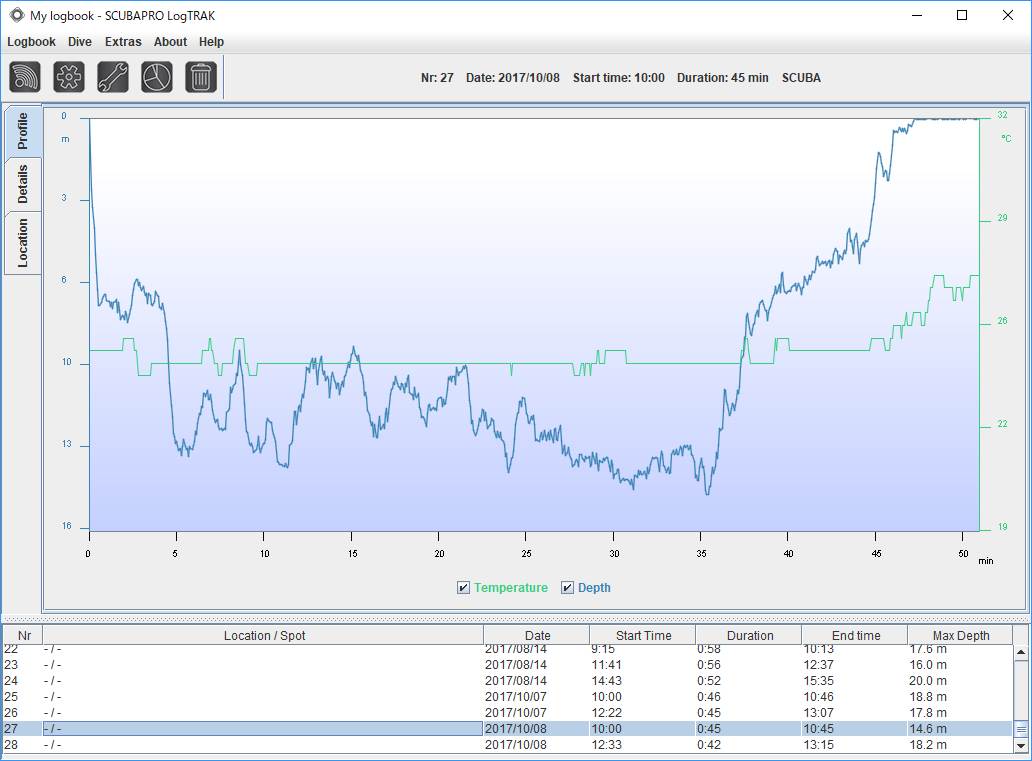Select dive 25 dated 2017/10/07
This screenshot has width=1032, height=761.
coord(507,696)
